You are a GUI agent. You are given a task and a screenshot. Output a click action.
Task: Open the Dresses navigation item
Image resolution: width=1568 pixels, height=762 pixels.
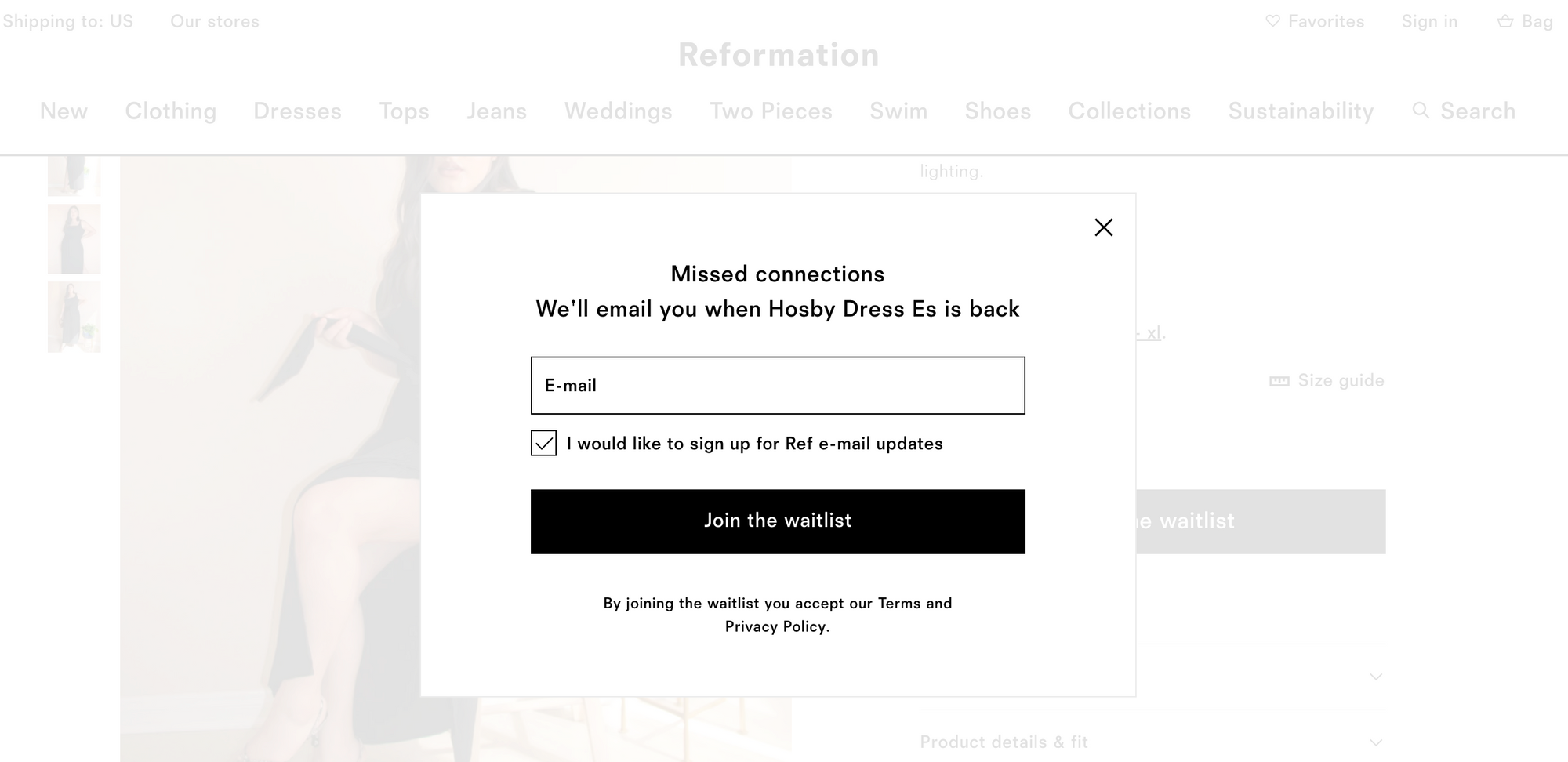[297, 111]
